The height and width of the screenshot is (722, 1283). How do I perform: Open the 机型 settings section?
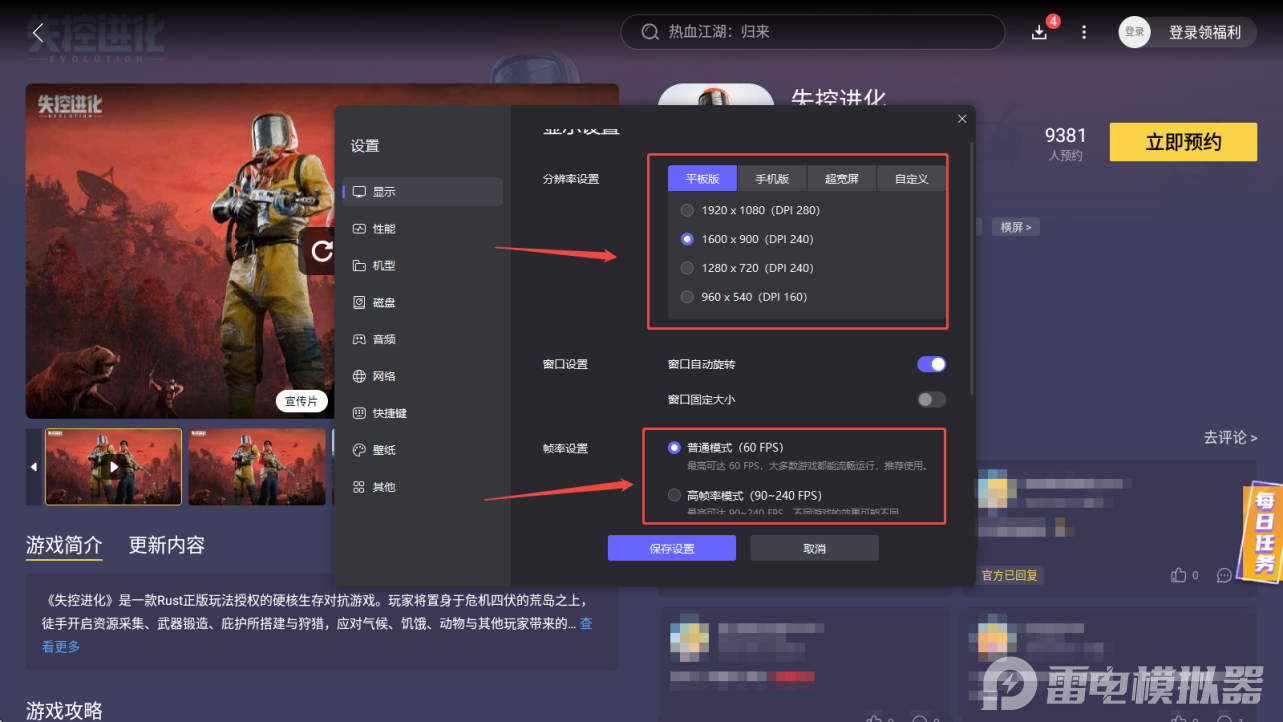click(422, 266)
